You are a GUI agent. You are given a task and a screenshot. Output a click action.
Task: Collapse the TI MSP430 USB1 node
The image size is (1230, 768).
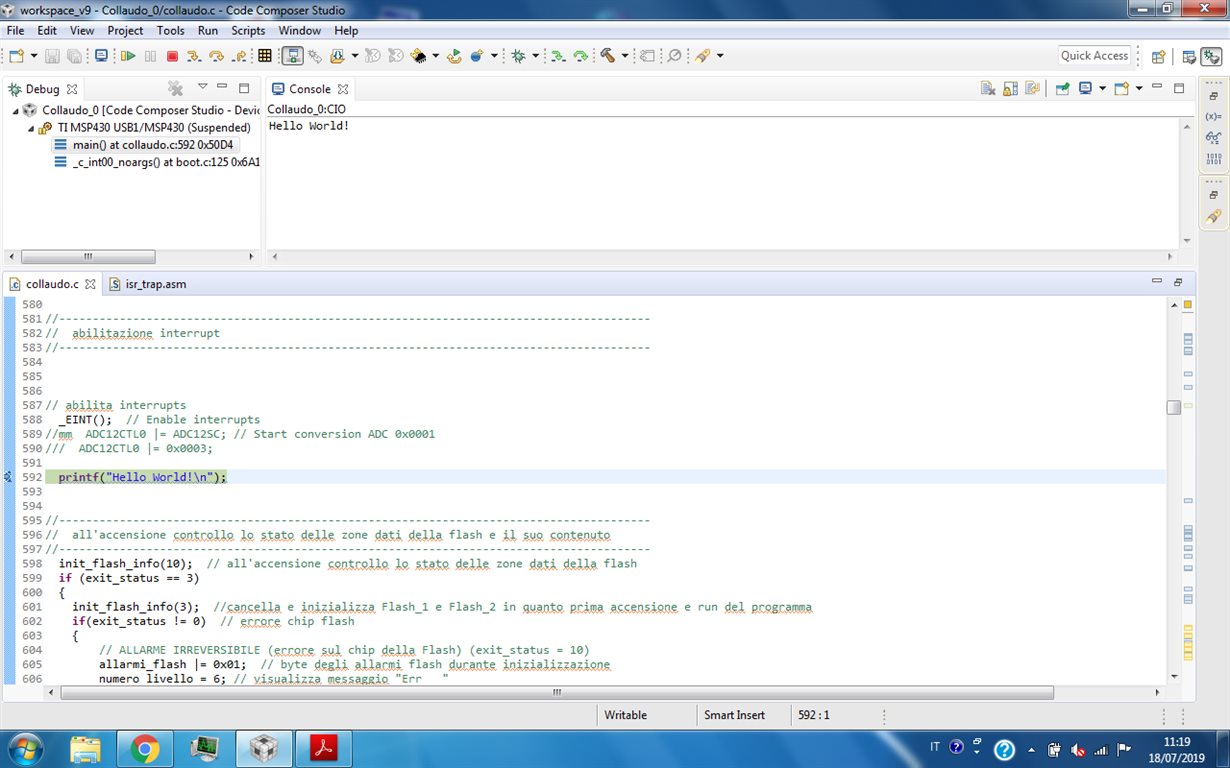[32, 128]
